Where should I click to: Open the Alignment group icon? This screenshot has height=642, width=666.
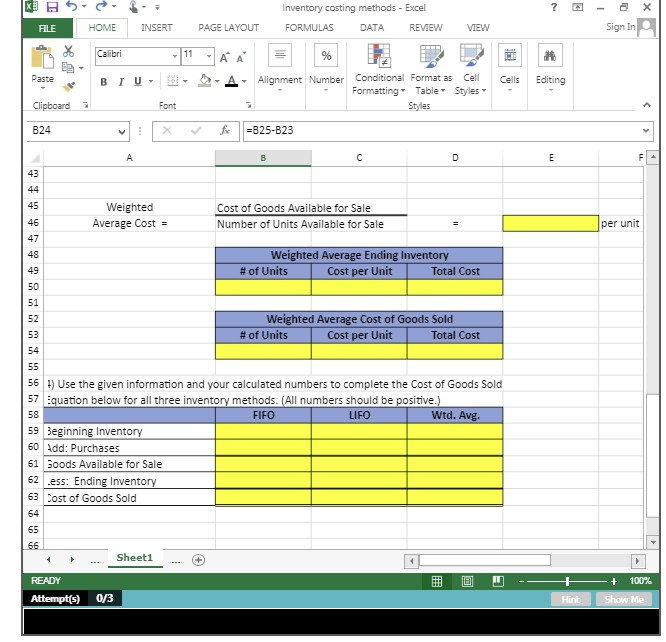click(280, 55)
